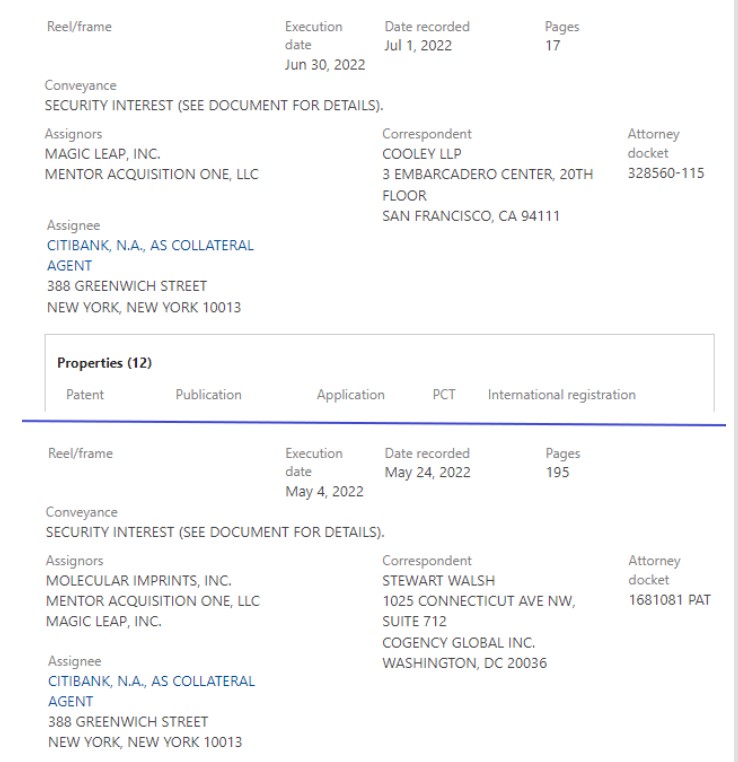
Task: Click the May 4, 2022 execution date
Action: click(324, 491)
